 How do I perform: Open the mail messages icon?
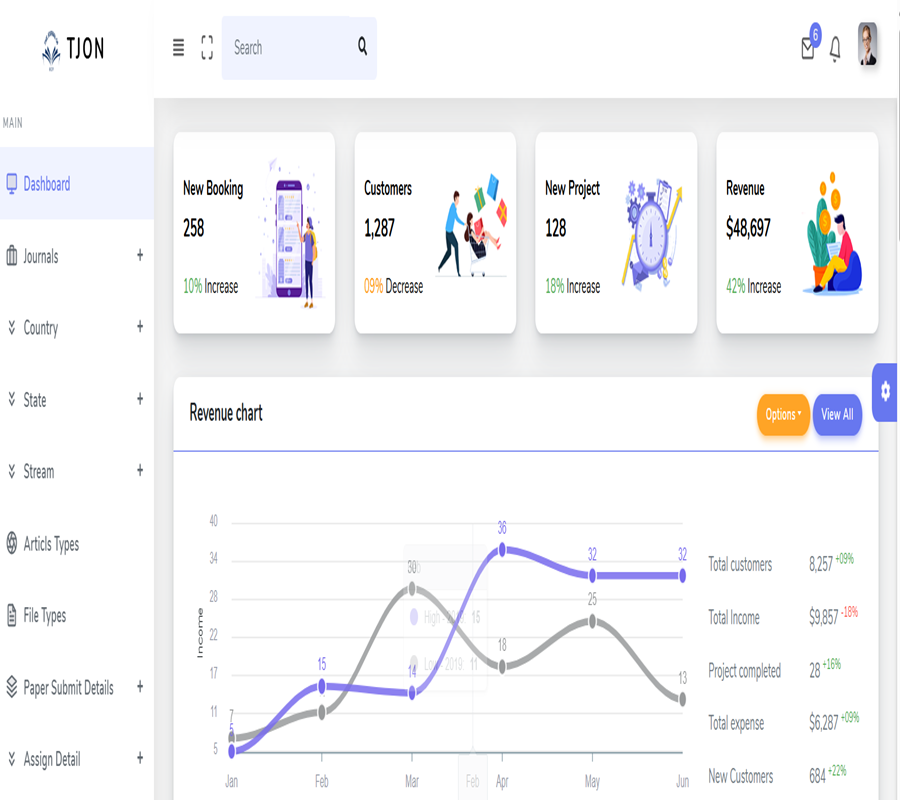(808, 48)
